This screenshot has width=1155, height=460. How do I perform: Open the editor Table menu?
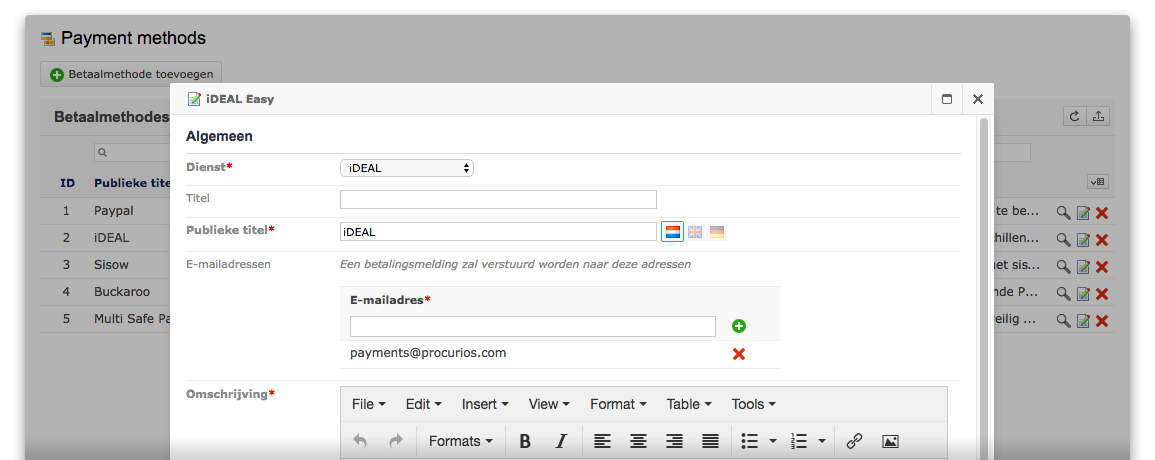689,404
